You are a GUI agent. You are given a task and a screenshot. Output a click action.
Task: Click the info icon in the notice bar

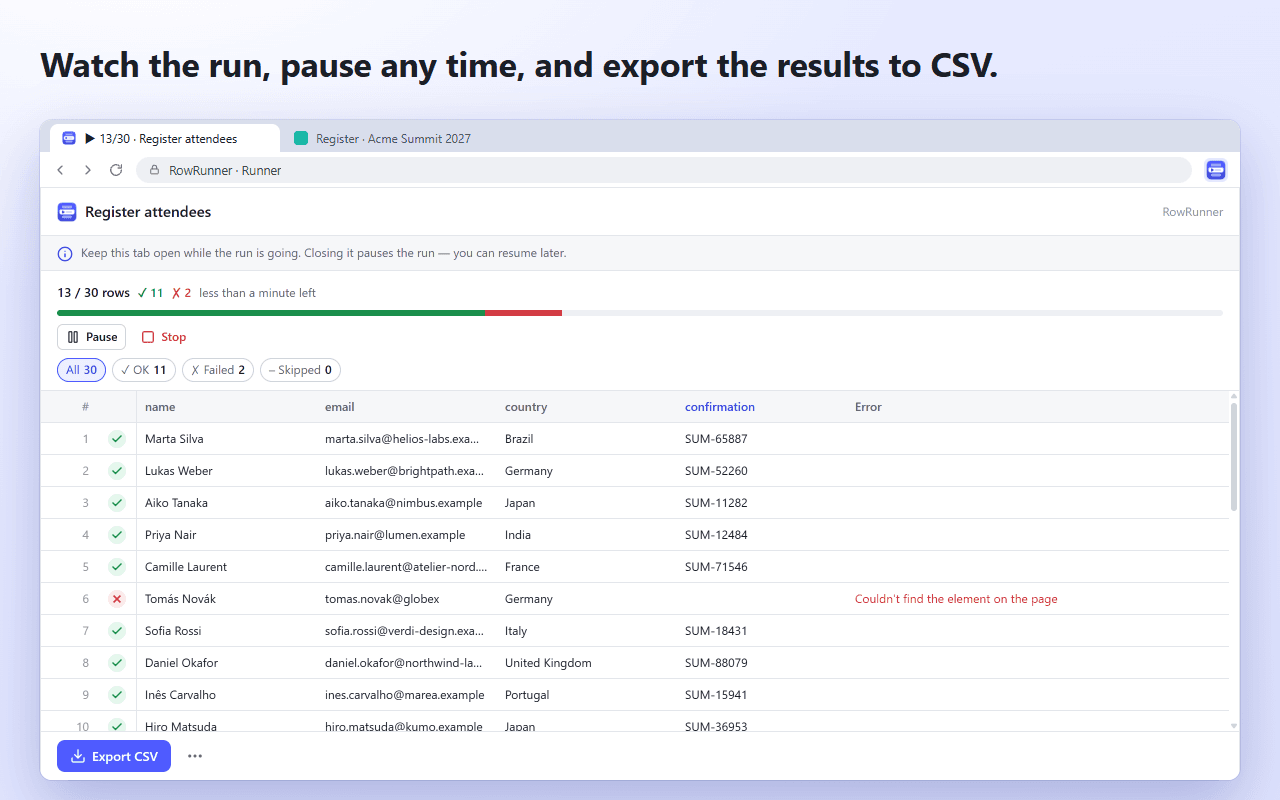(65, 253)
